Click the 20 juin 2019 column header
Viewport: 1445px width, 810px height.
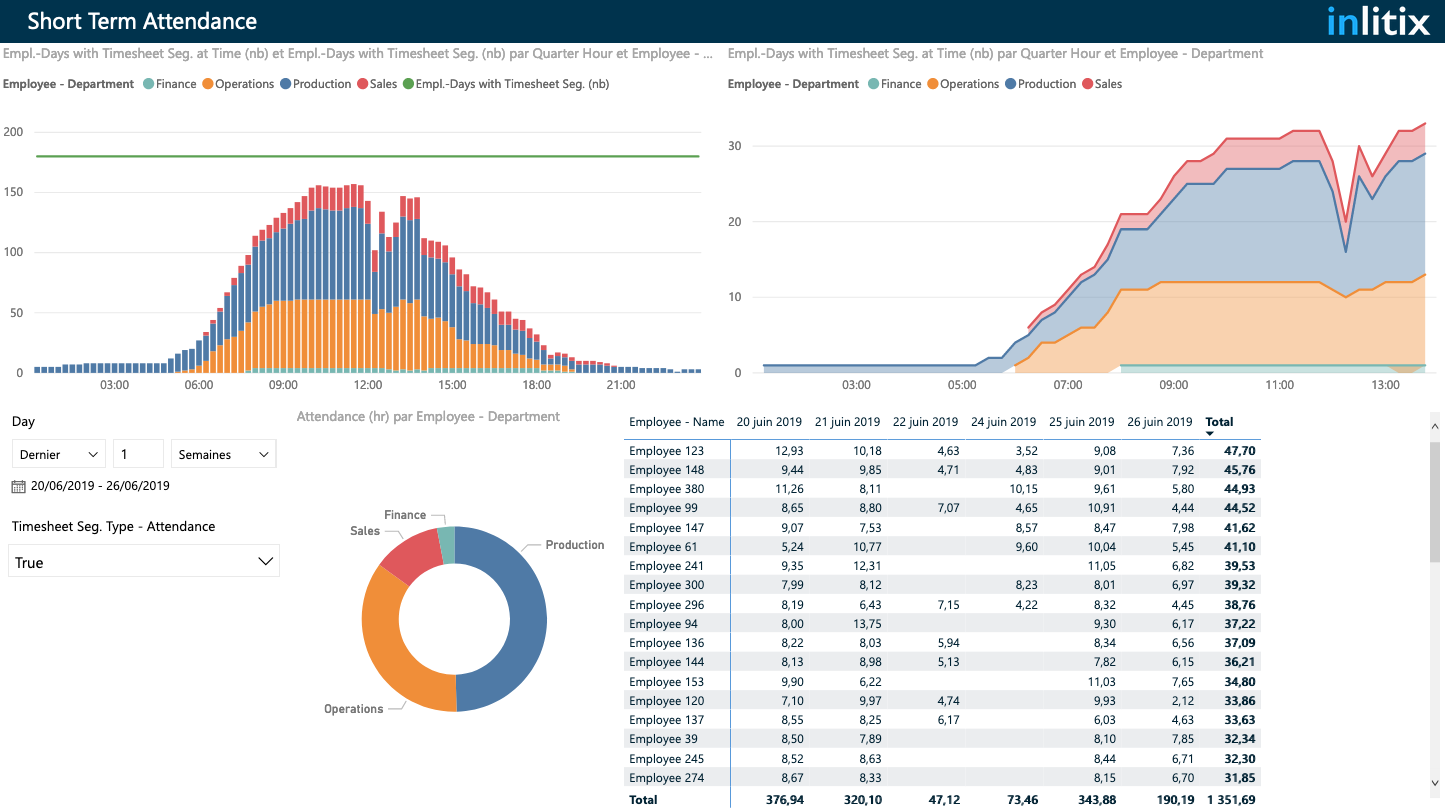point(769,422)
